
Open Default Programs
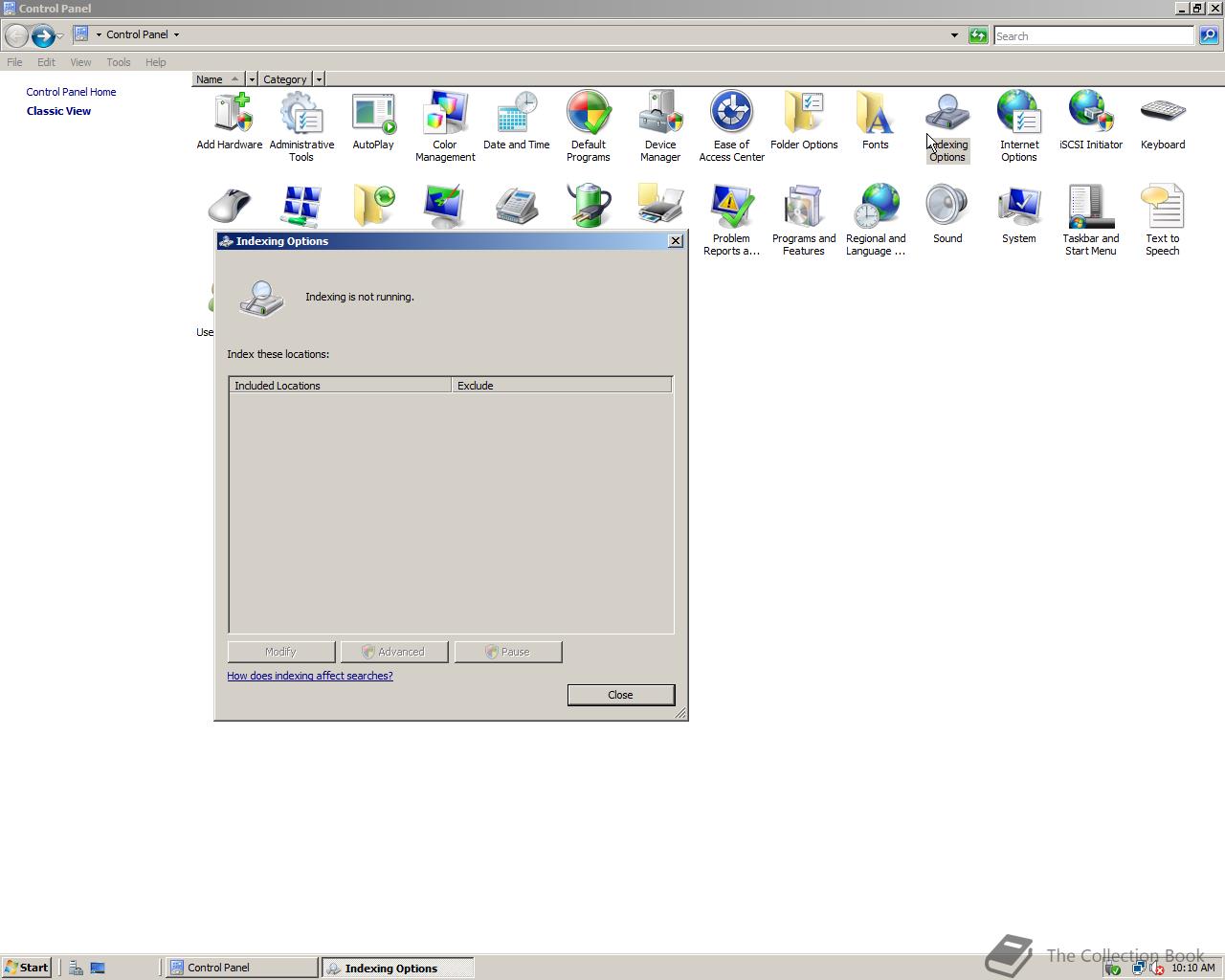(x=589, y=126)
